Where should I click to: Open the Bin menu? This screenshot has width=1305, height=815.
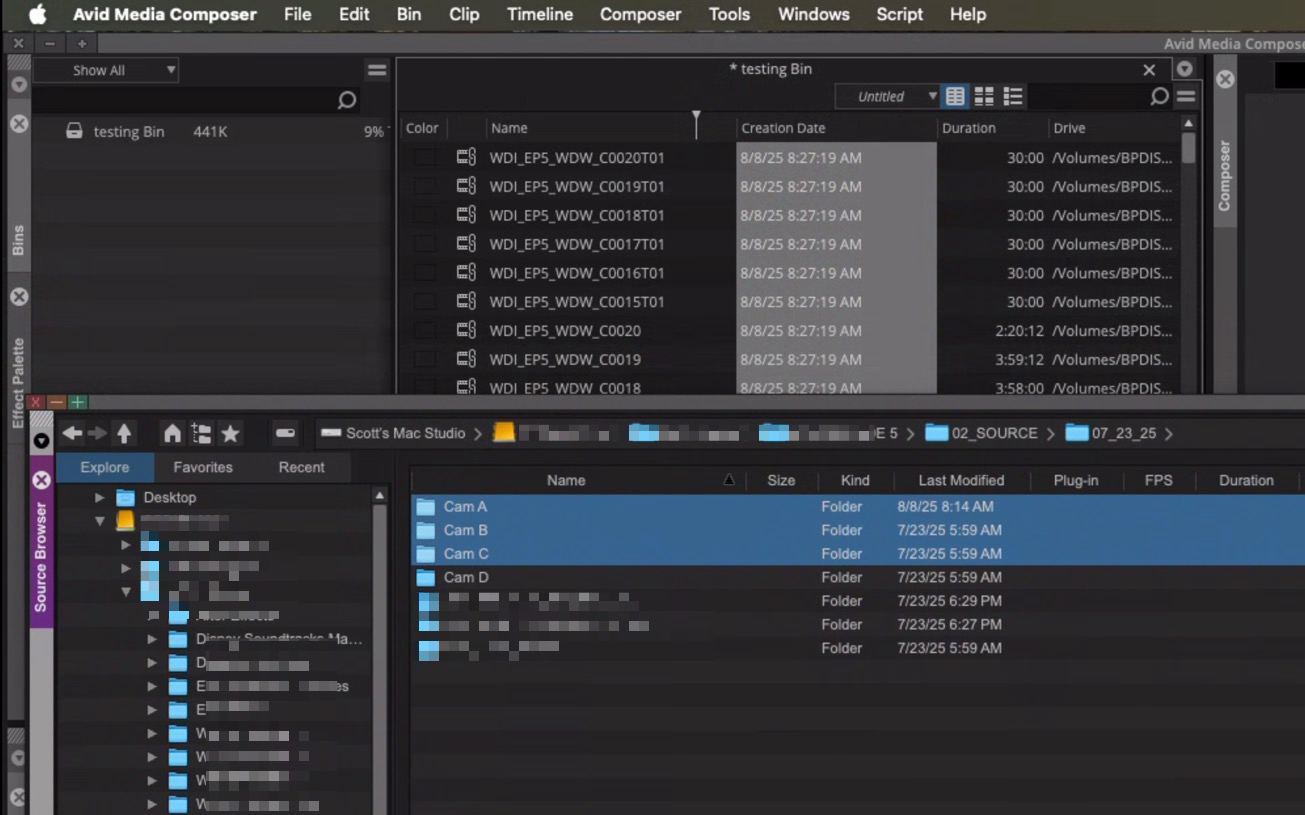coord(408,14)
